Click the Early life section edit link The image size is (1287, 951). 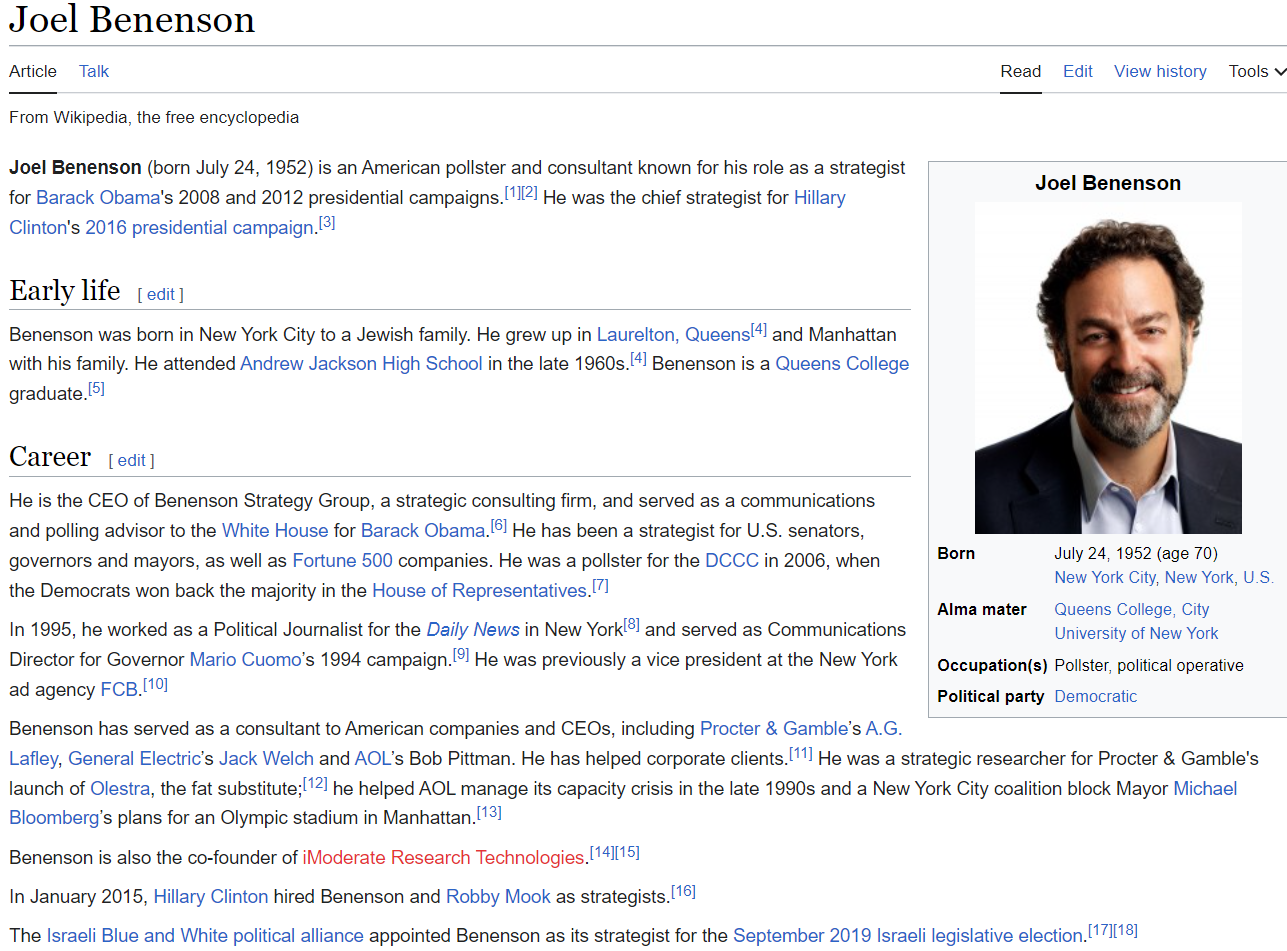pos(161,294)
